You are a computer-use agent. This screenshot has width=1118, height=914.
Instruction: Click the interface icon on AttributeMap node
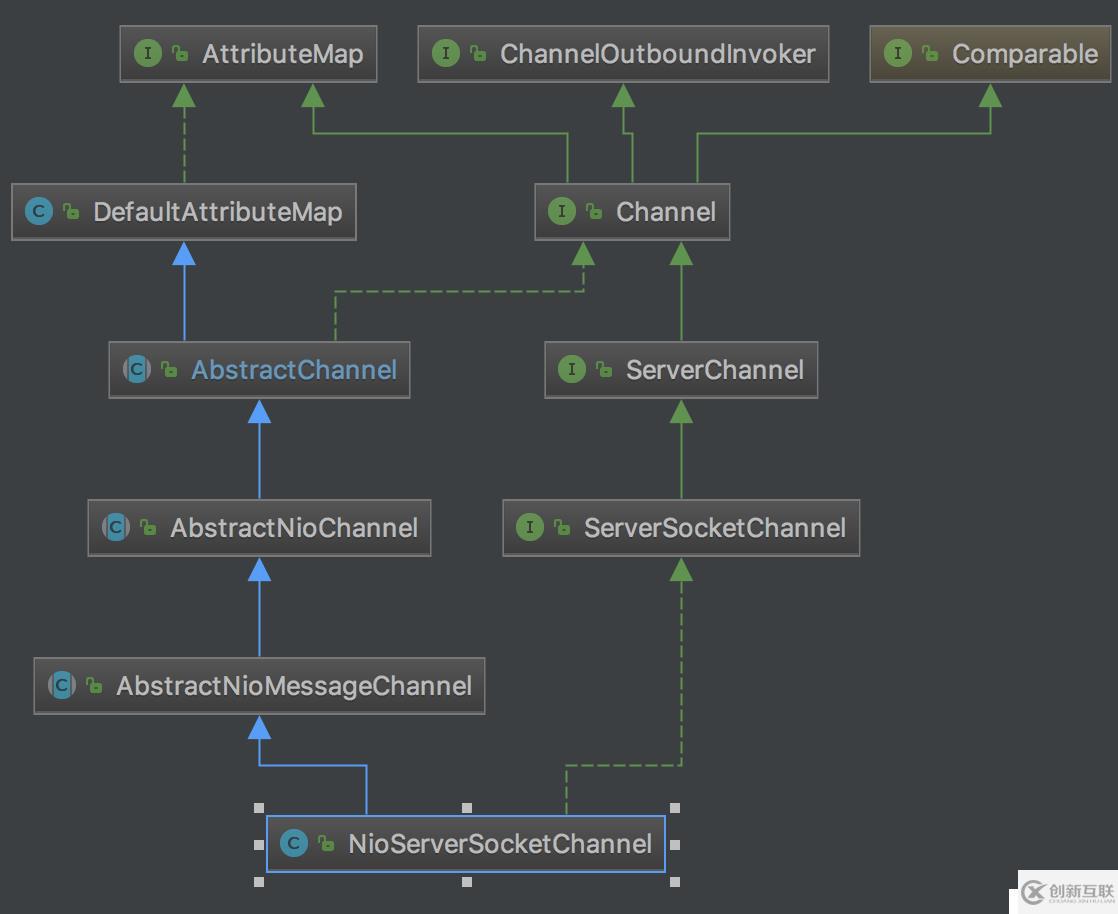pos(148,53)
